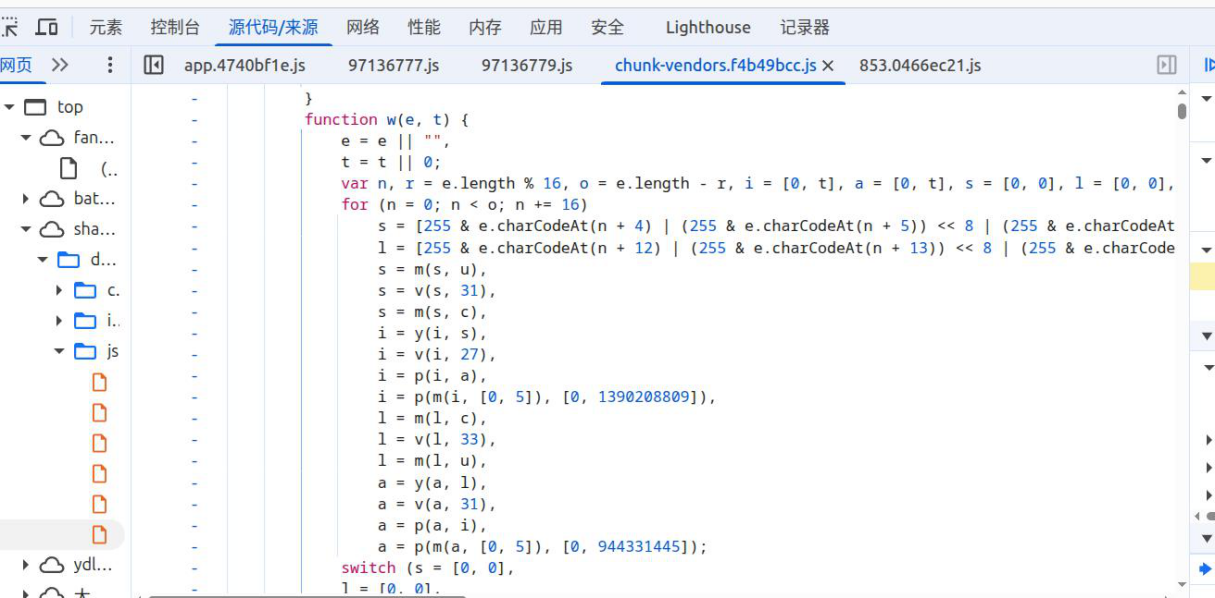This screenshot has width=1215, height=598.
Task: Show more navigator tabs with the >> chevron
Action: coord(60,65)
